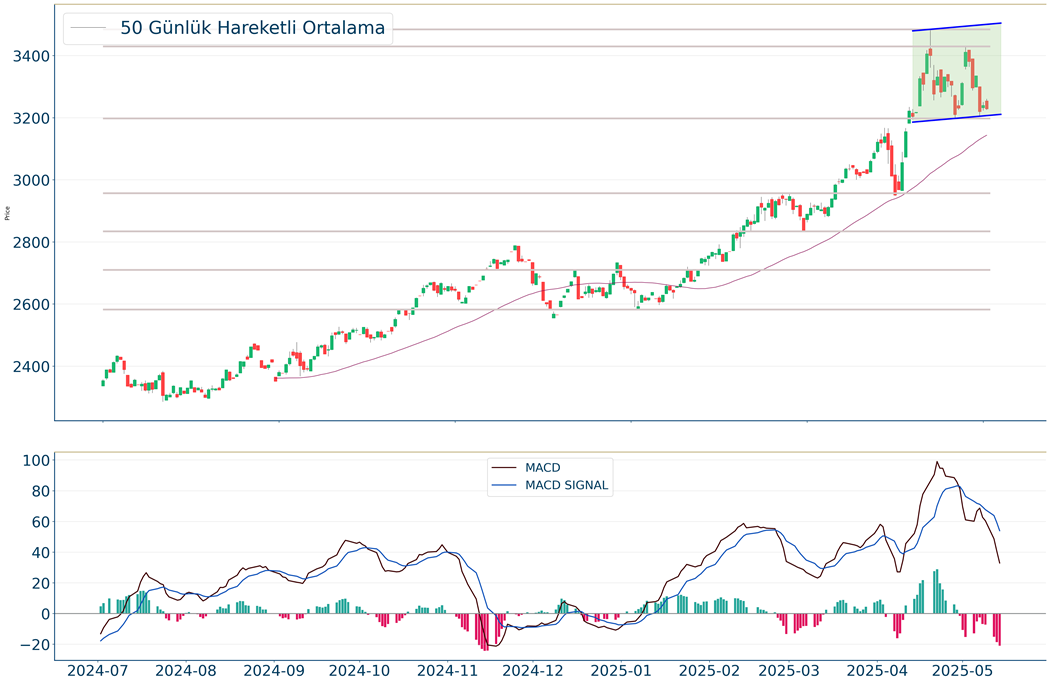Viewport: 1050px width, 683px height.
Task: Select the MACD SIGNAL legend entry text
Action: pos(566,486)
